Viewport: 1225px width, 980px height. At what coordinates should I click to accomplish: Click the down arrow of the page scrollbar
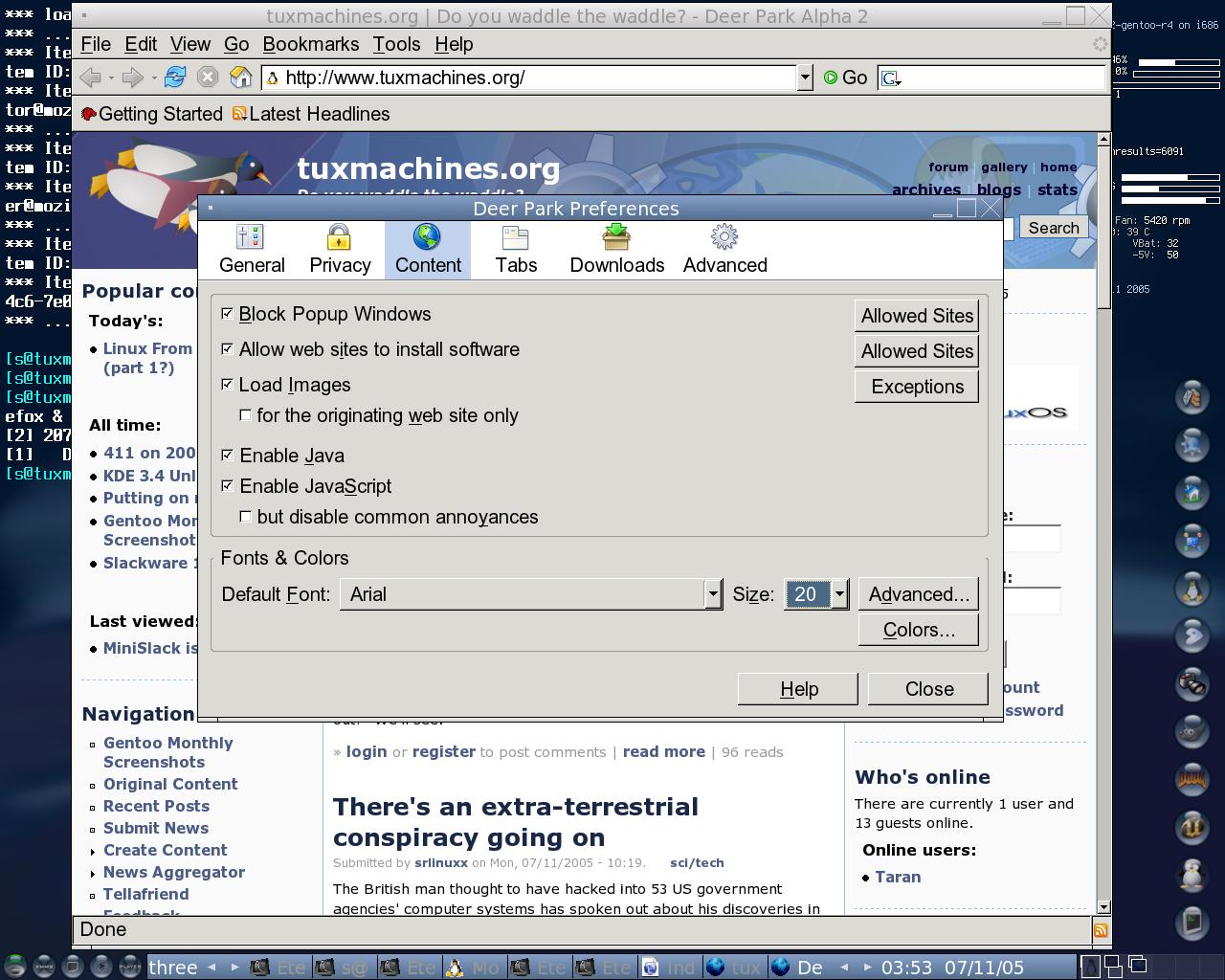pos(1103,906)
